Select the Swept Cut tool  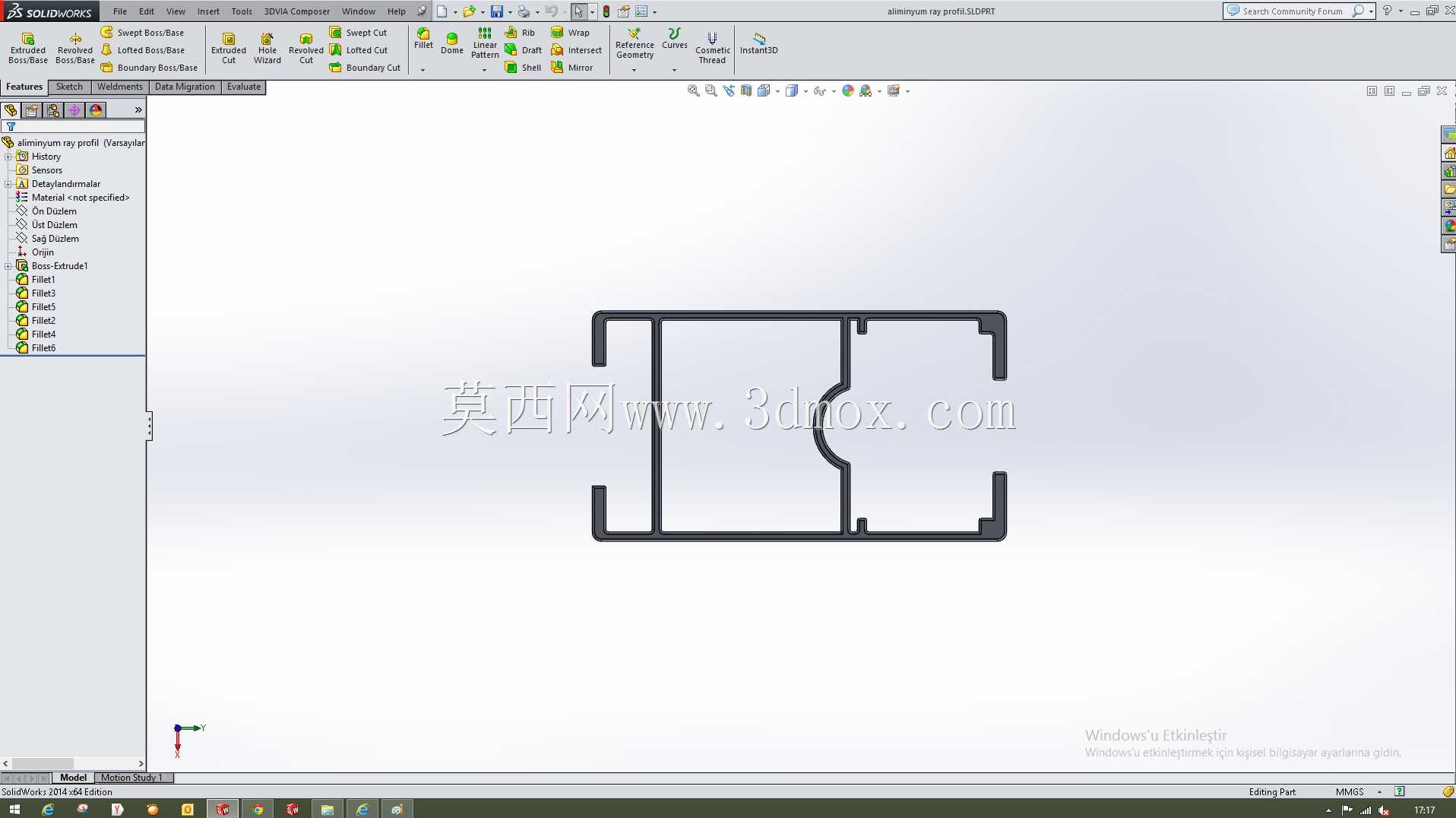pyautogui.click(x=358, y=33)
